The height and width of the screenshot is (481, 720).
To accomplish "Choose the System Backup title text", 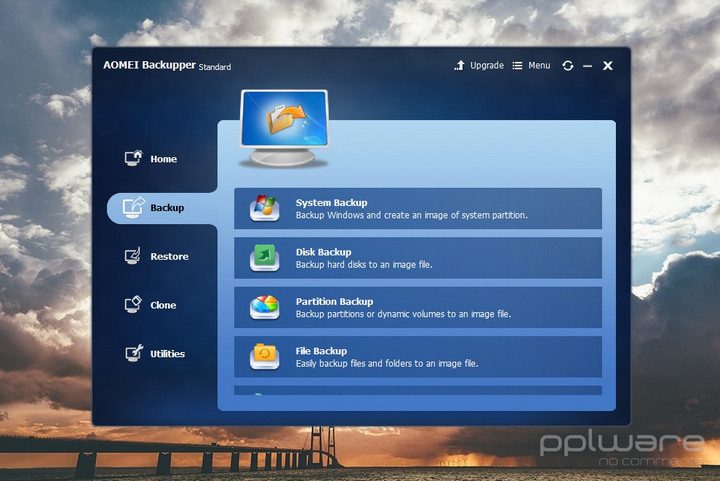I will (331, 203).
